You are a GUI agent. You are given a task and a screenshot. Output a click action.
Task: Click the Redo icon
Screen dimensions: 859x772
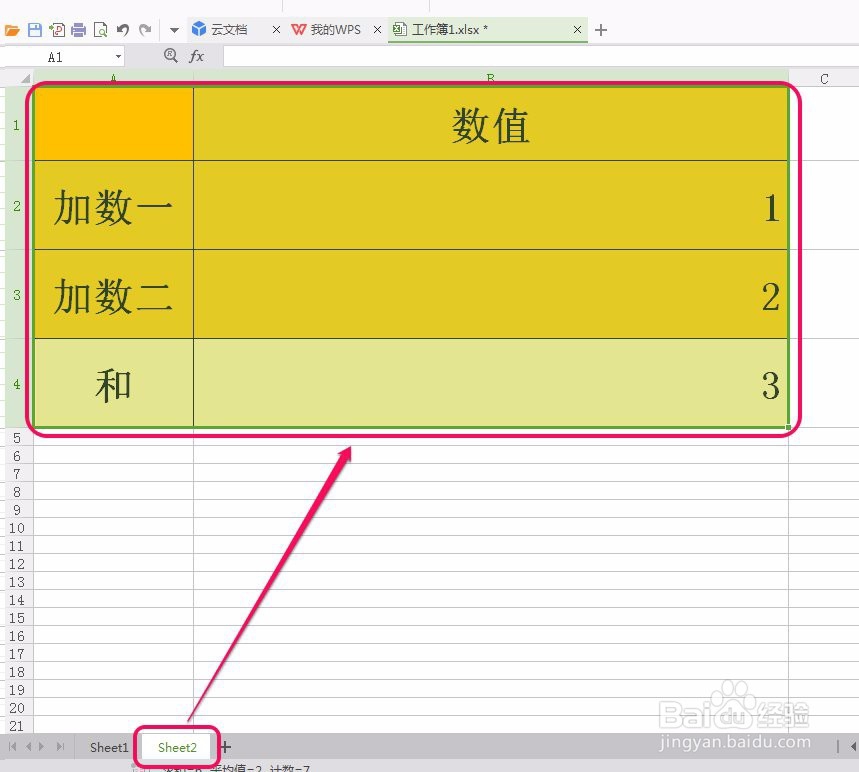(144, 29)
